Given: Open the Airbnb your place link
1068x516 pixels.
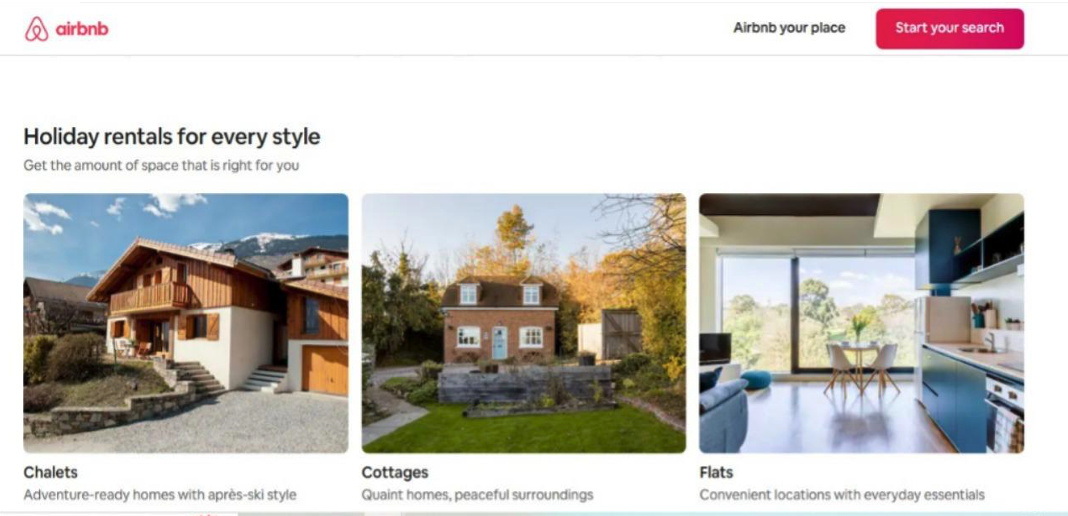Looking at the screenshot, I should point(789,28).
